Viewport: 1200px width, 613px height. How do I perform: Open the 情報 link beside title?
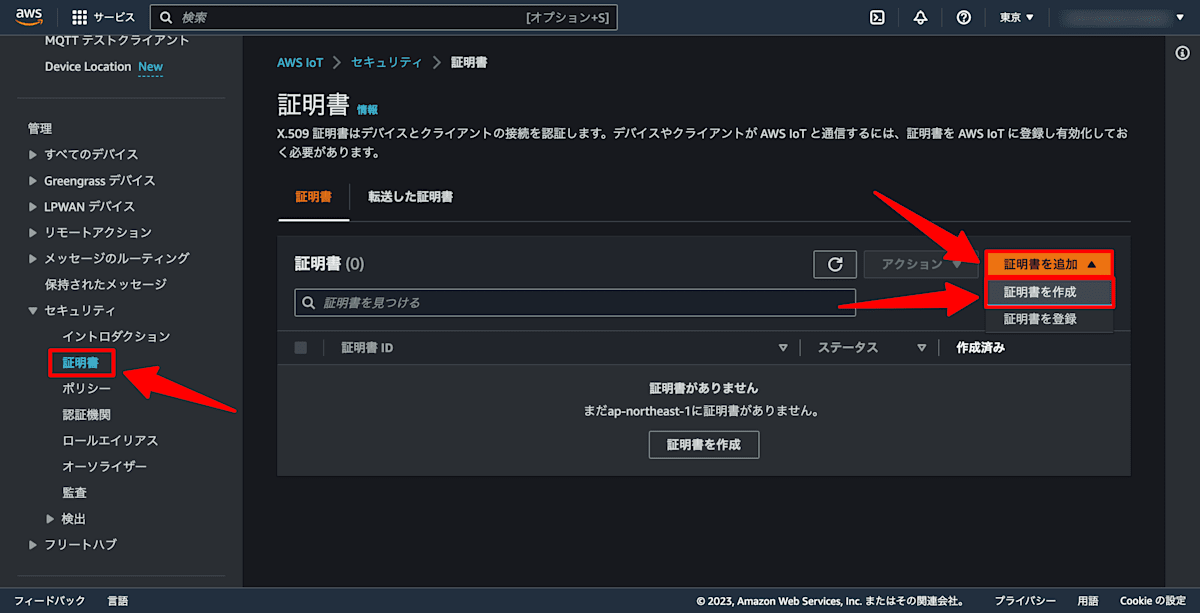[x=367, y=110]
